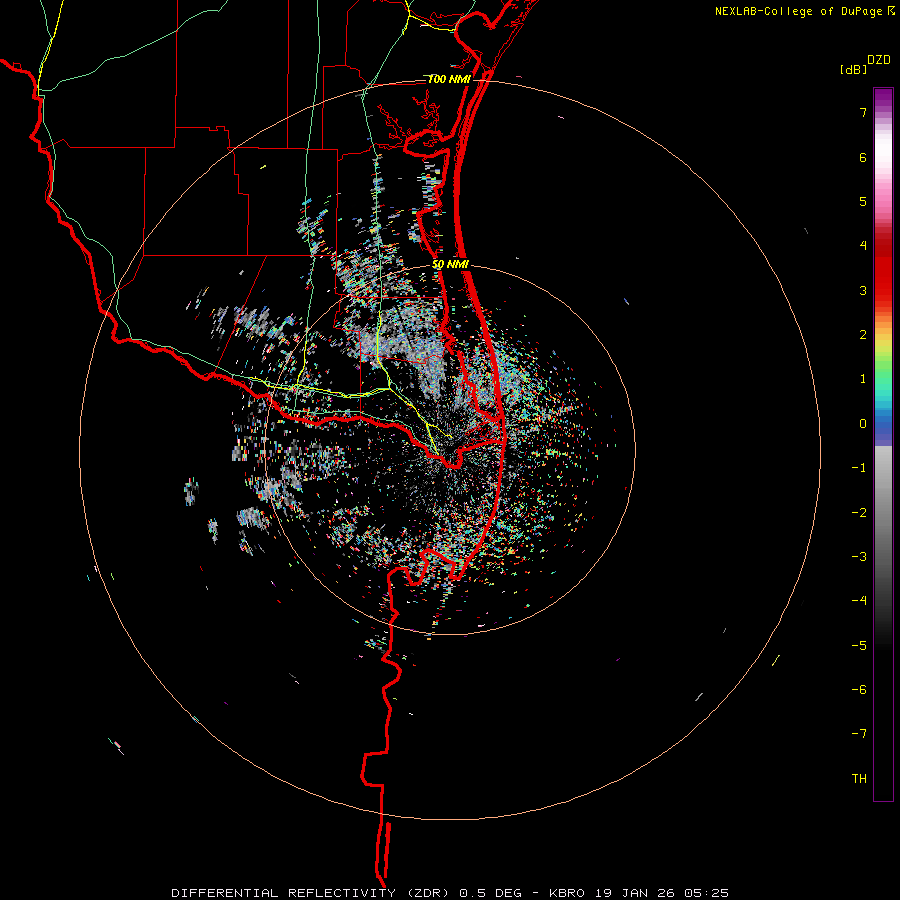Click the 3 value on color scale
The width and height of the screenshot is (900, 900).
pos(863,290)
